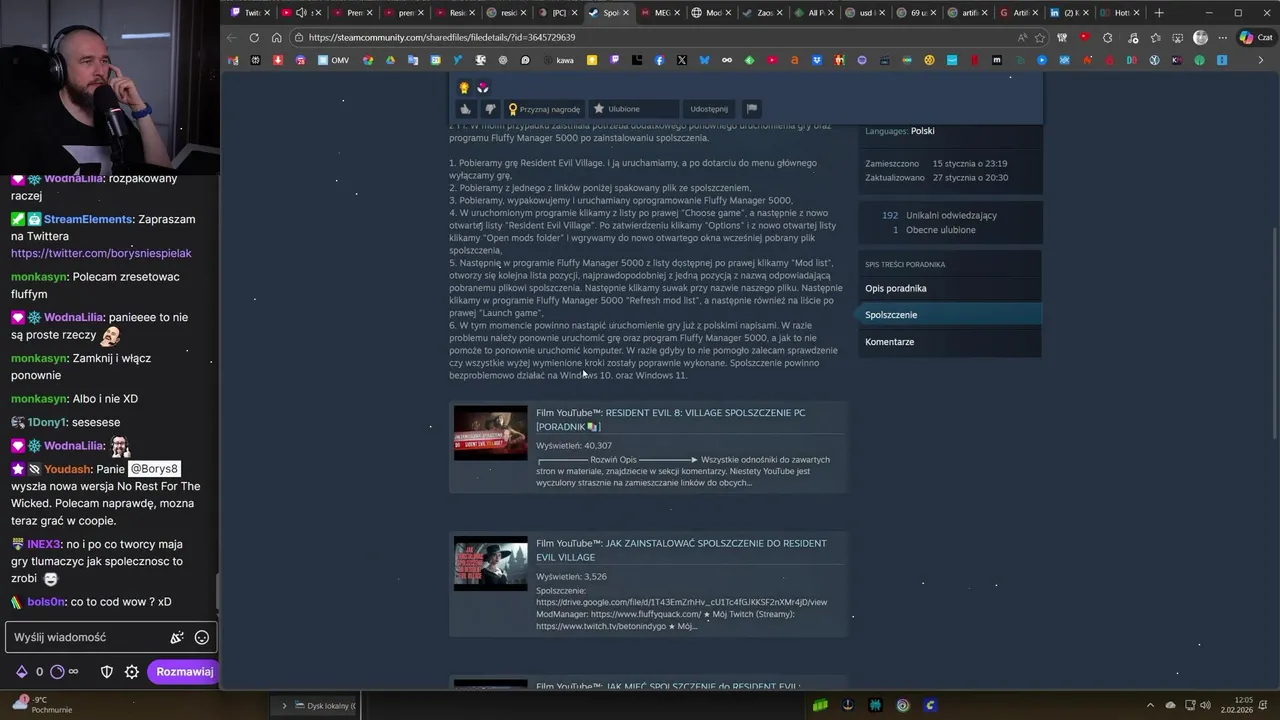1280x720 pixels.
Task: Click the browser home icon
Action: click(277, 38)
